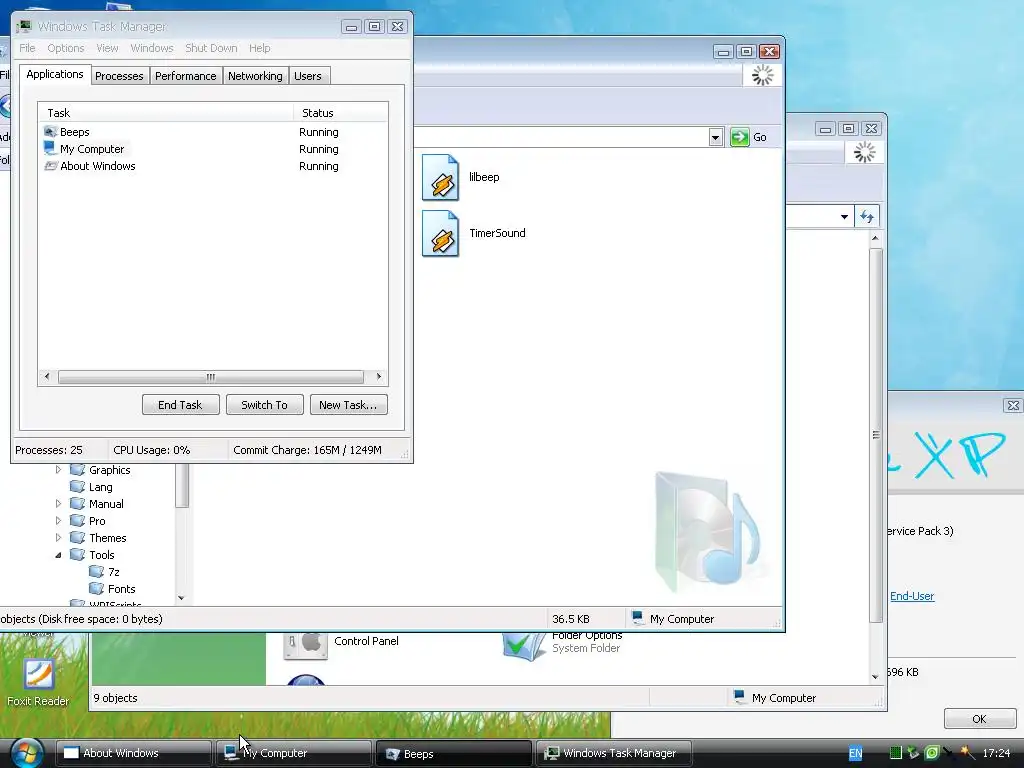
Task: Switch to the Performance tab
Action: (x=185, y=76)
